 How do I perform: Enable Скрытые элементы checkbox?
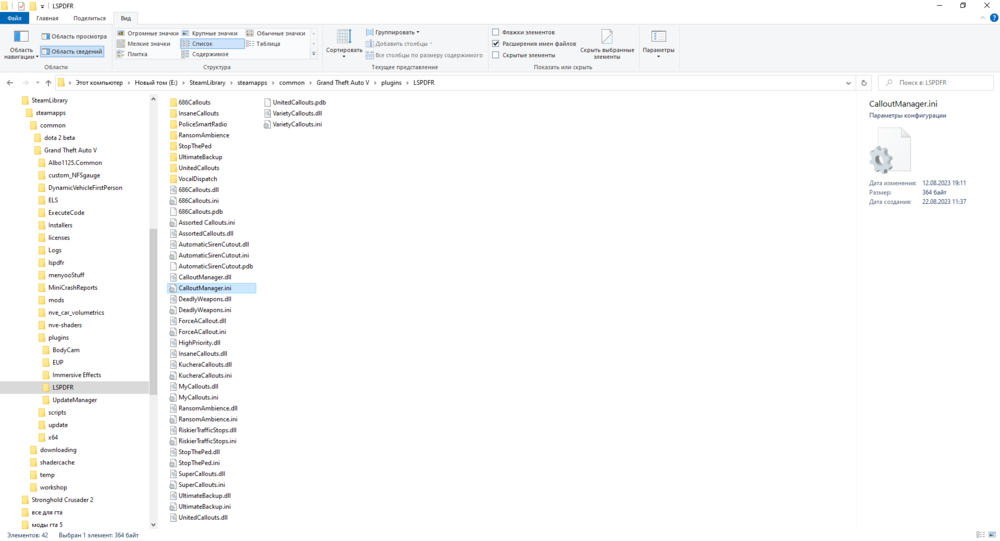point(496,55)
